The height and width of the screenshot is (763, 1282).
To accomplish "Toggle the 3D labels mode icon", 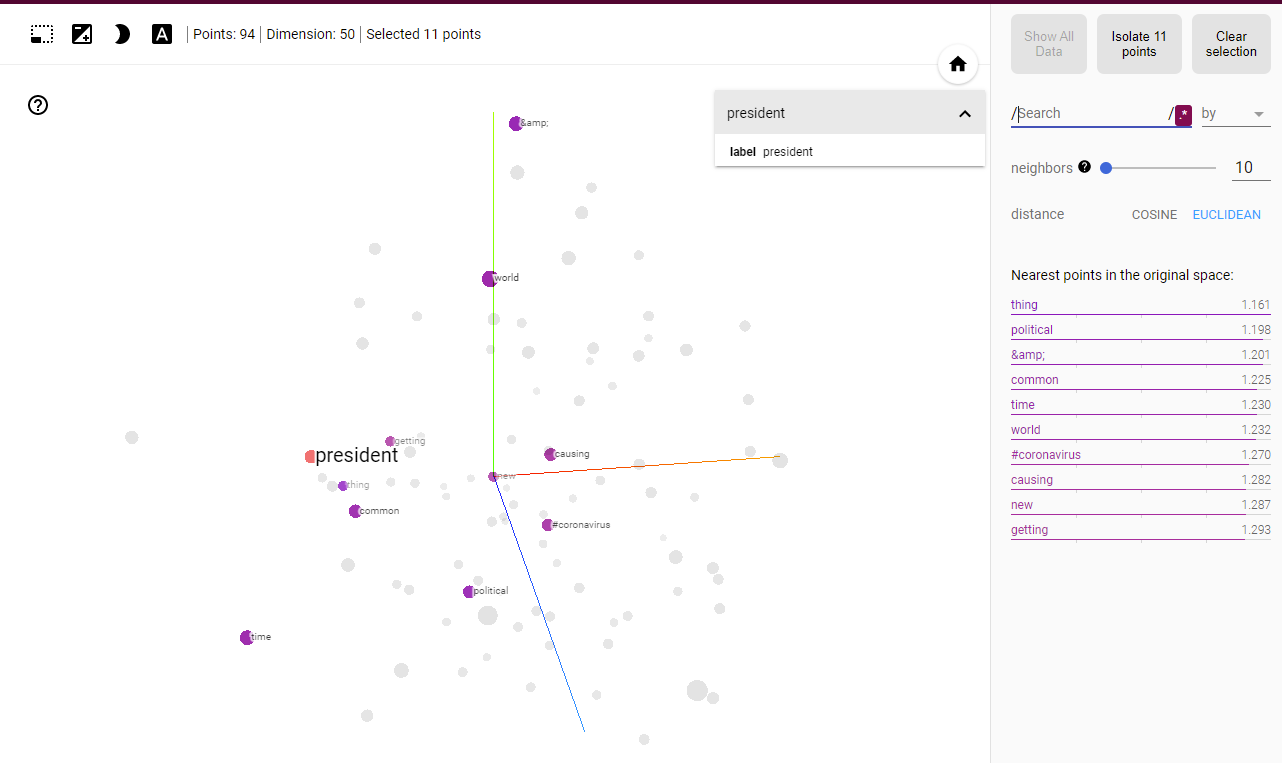I will tap(162, 34).
